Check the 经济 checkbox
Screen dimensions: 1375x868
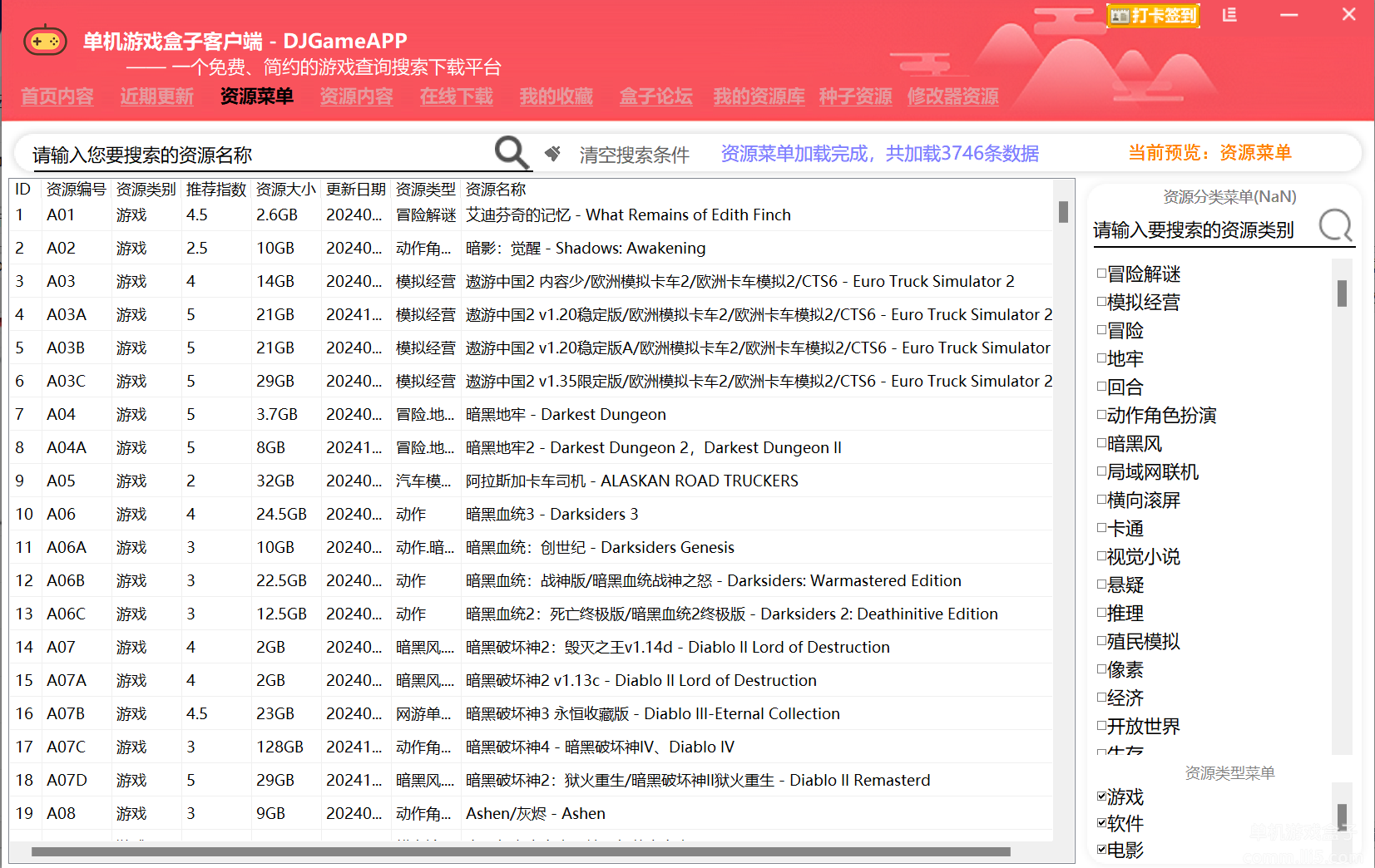(1101, 697)
